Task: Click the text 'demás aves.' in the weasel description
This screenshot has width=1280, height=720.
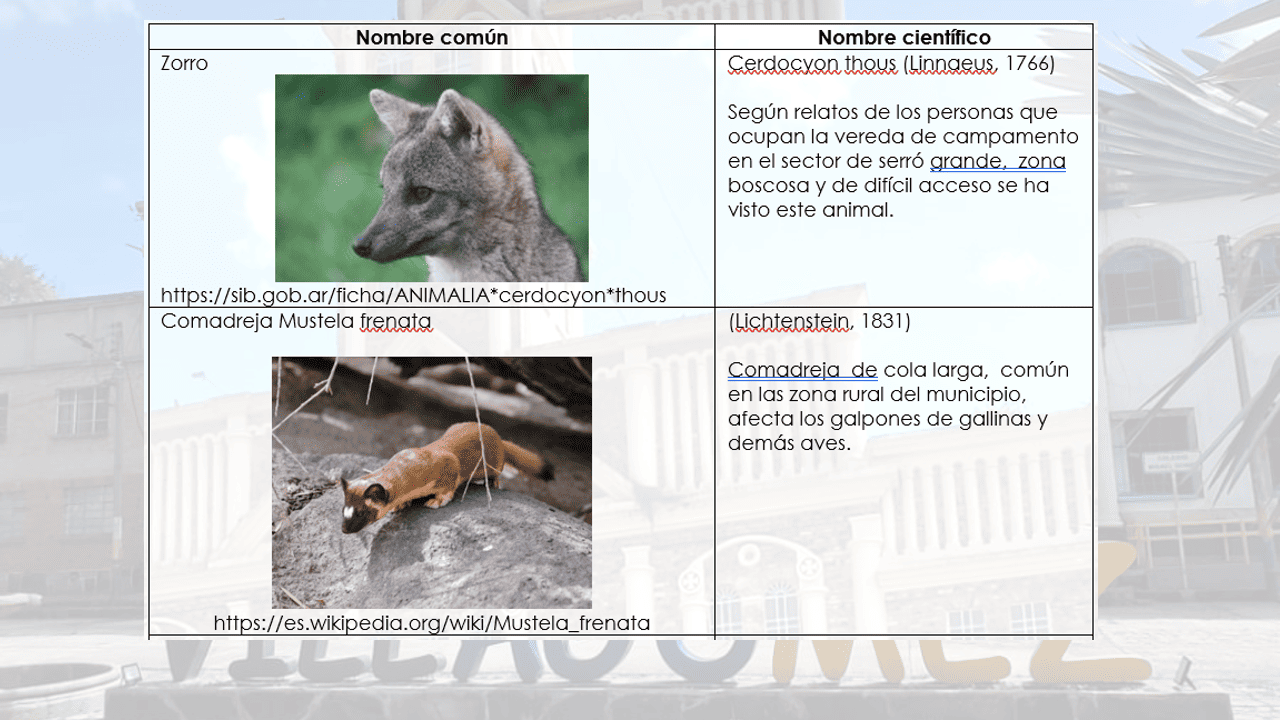Action: pos(789,443)
